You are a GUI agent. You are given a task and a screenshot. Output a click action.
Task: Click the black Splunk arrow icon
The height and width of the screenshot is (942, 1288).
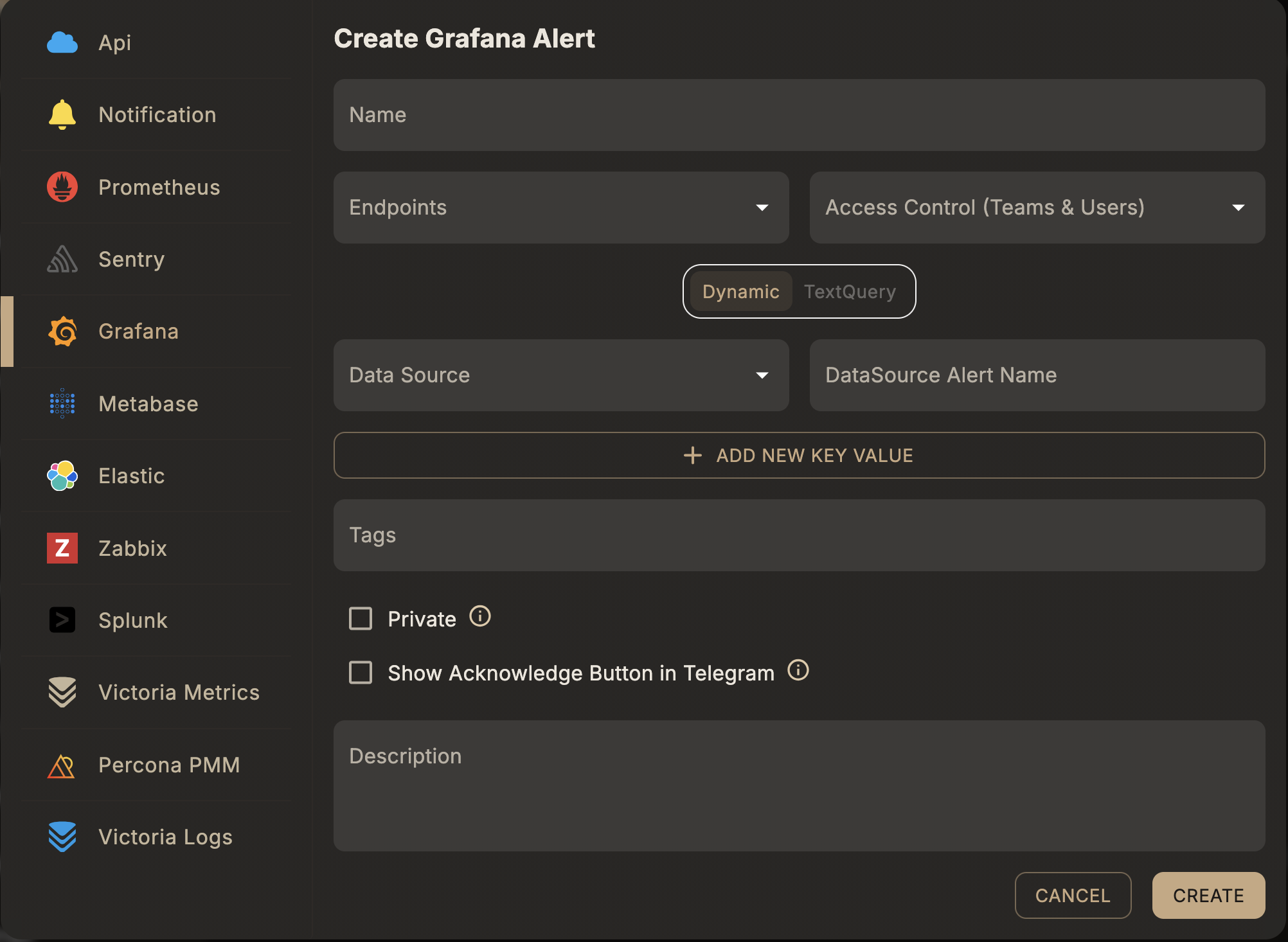coord(62,620)
